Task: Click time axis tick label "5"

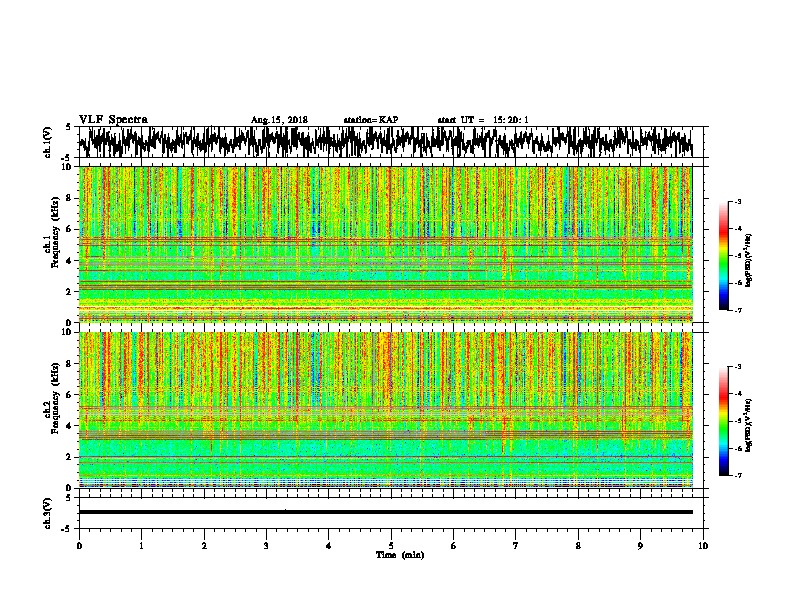Action: click(x=391, y=546)
